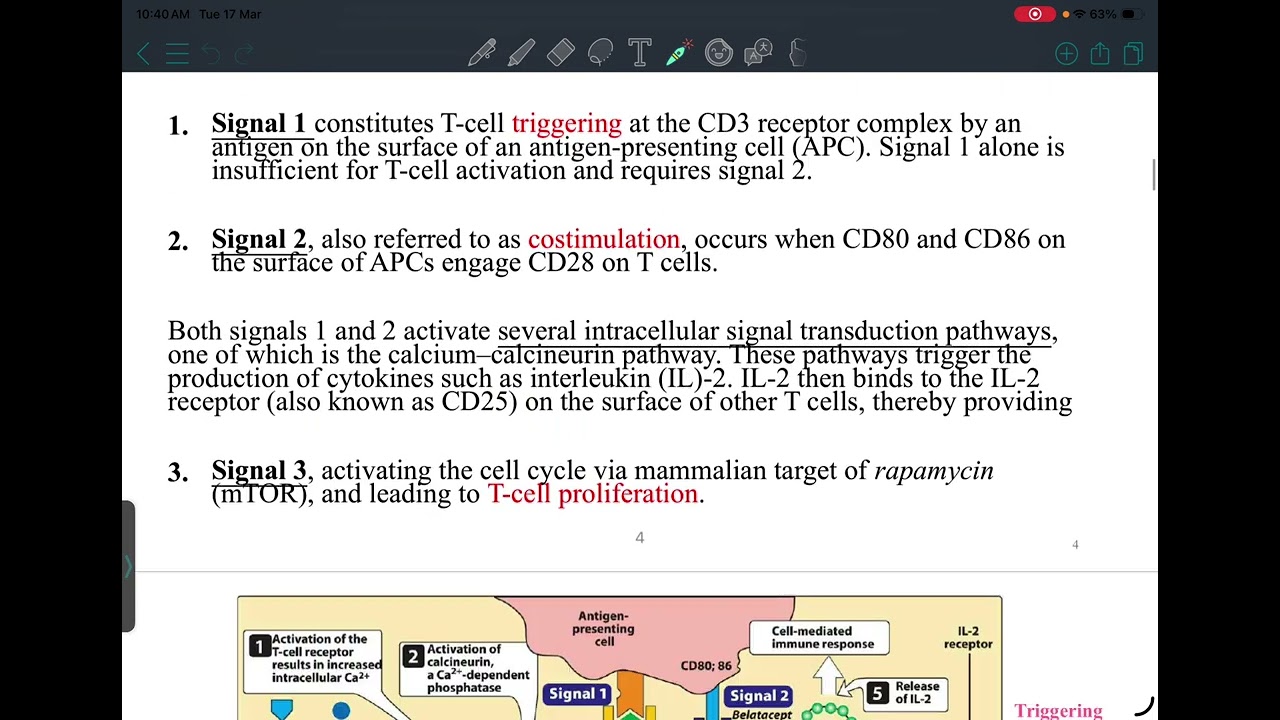The width and height of the screenshot is (1280, 720).
Task: Open the share export menu
Action: (x=1100, y=53)
